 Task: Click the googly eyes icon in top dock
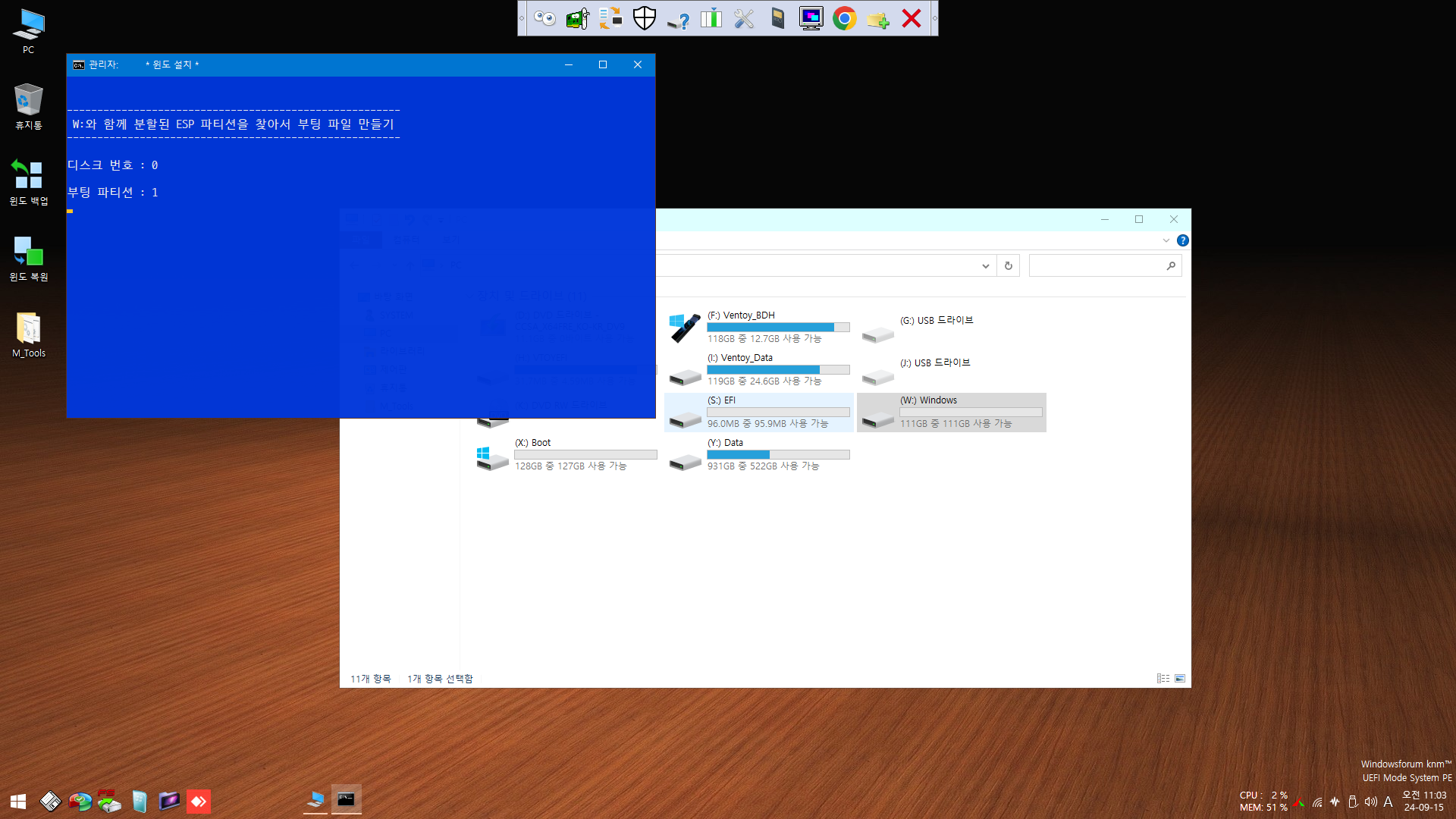tap(544, 18)
